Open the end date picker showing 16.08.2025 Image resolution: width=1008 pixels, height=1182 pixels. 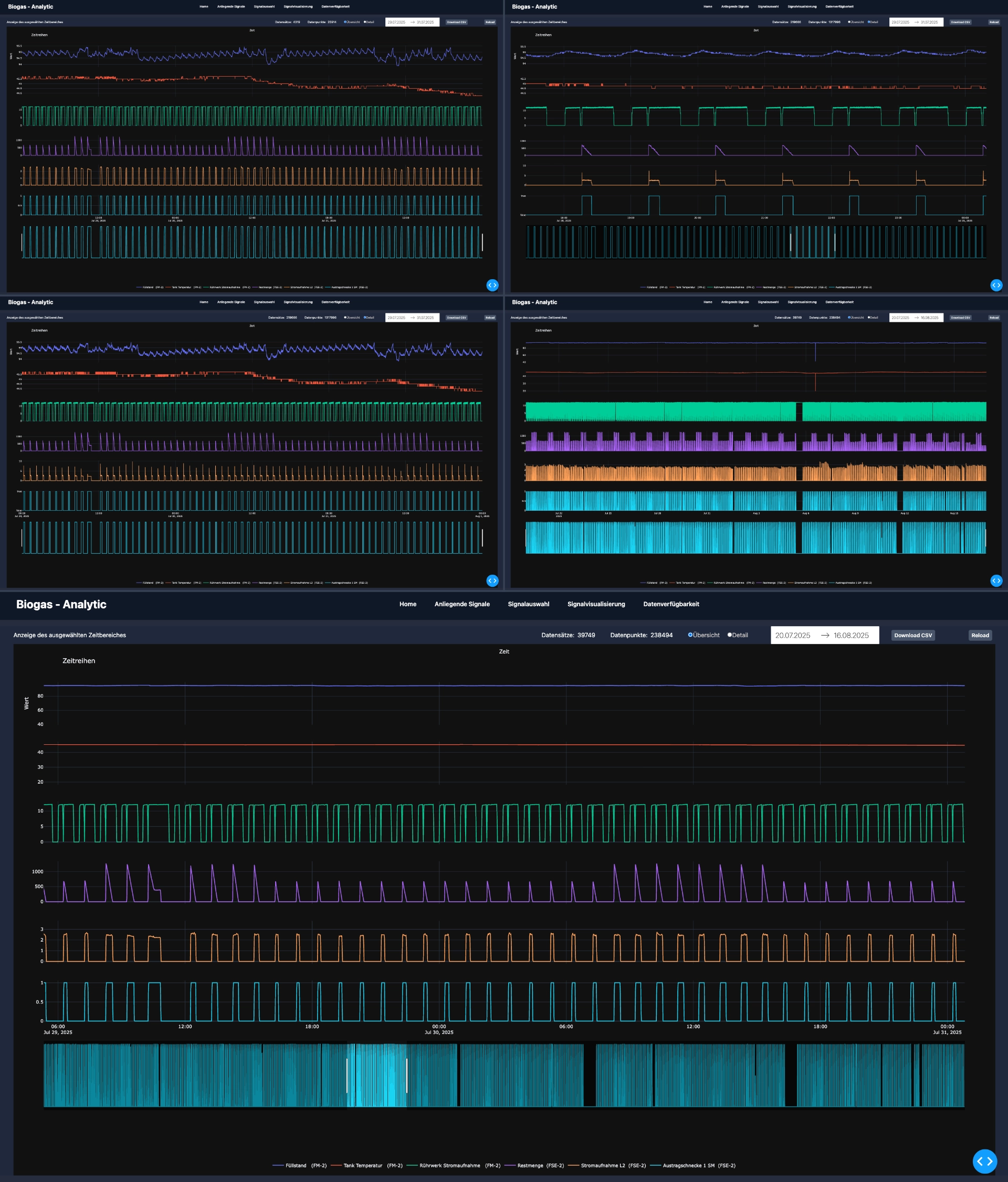pyautogui.click(x=850, y=635)
